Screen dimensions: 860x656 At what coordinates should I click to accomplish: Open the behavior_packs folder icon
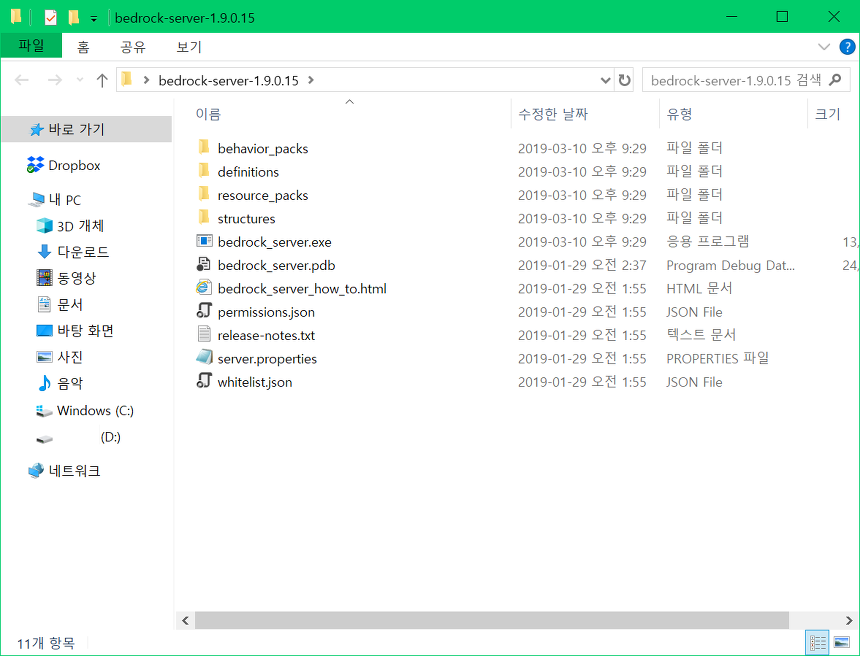204,148
